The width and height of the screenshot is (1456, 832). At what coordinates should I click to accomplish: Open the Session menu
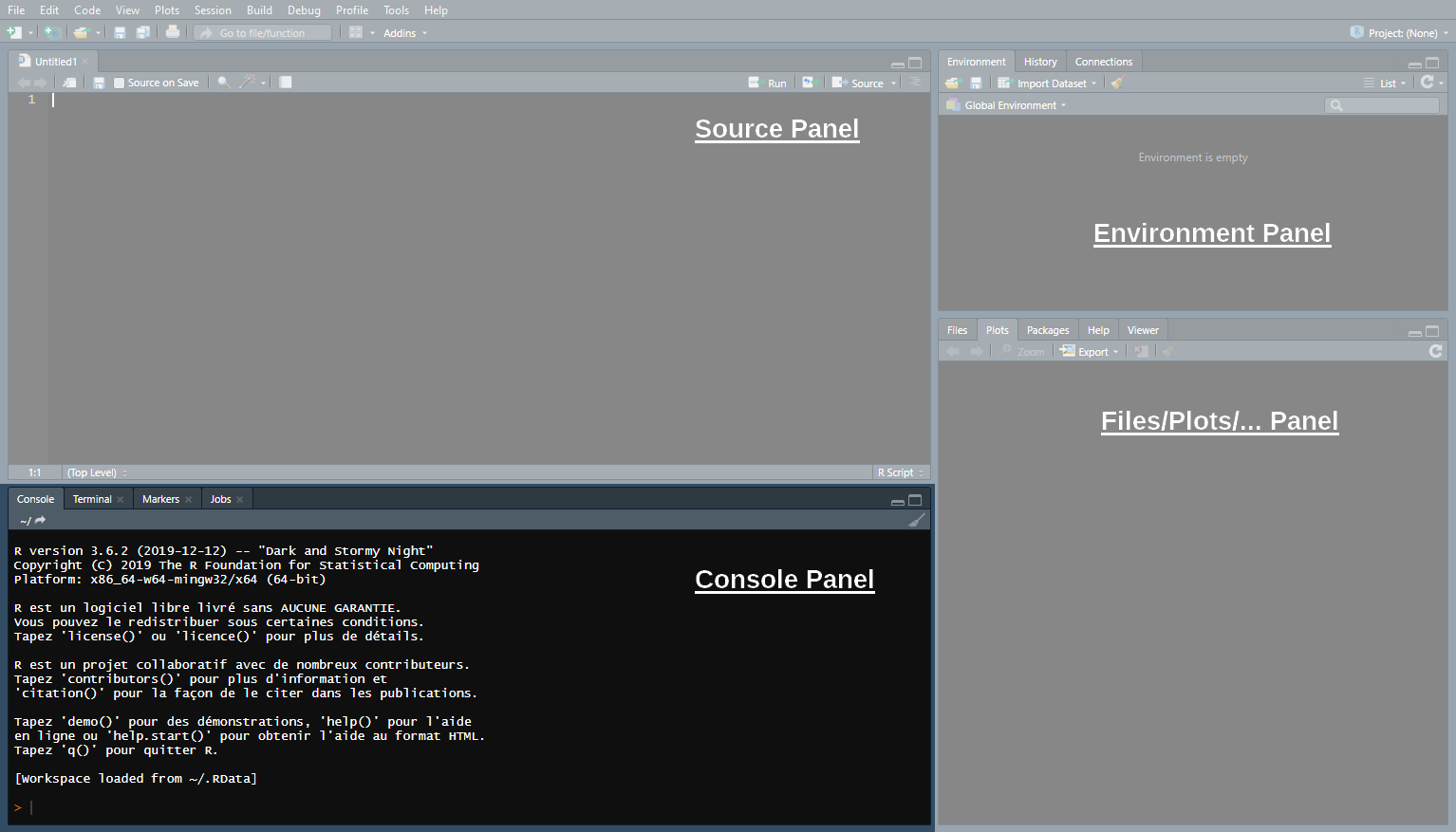213,10
